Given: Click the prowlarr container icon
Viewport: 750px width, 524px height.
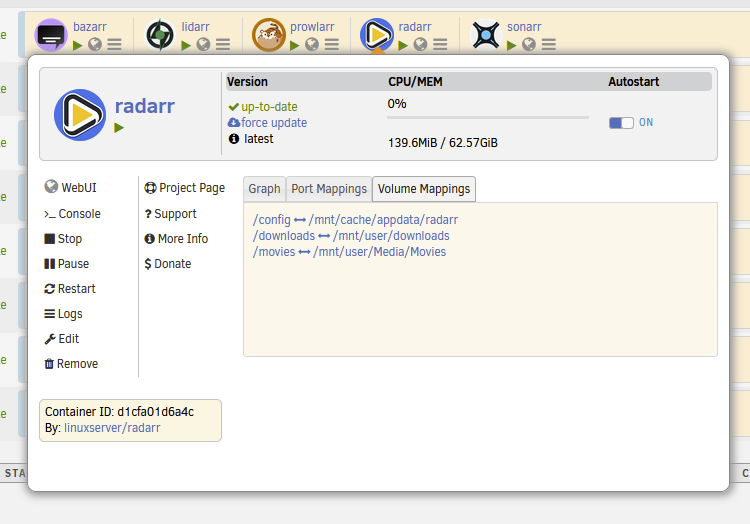Looking at the screenshot, I should (268, 34).
